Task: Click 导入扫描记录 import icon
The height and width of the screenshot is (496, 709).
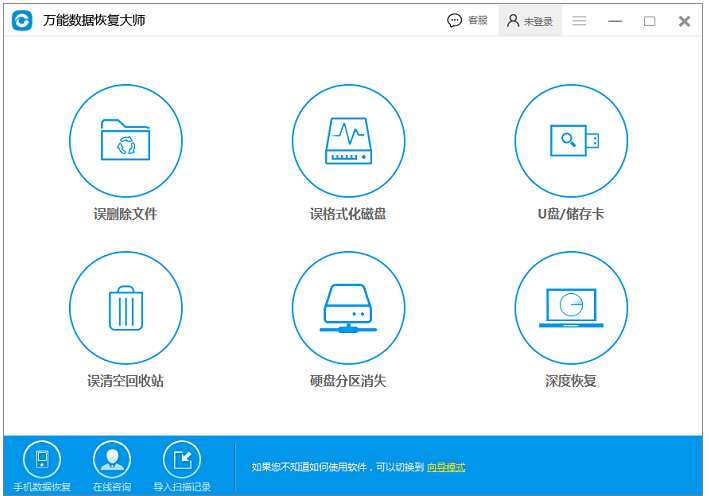Action: (182, 459)
